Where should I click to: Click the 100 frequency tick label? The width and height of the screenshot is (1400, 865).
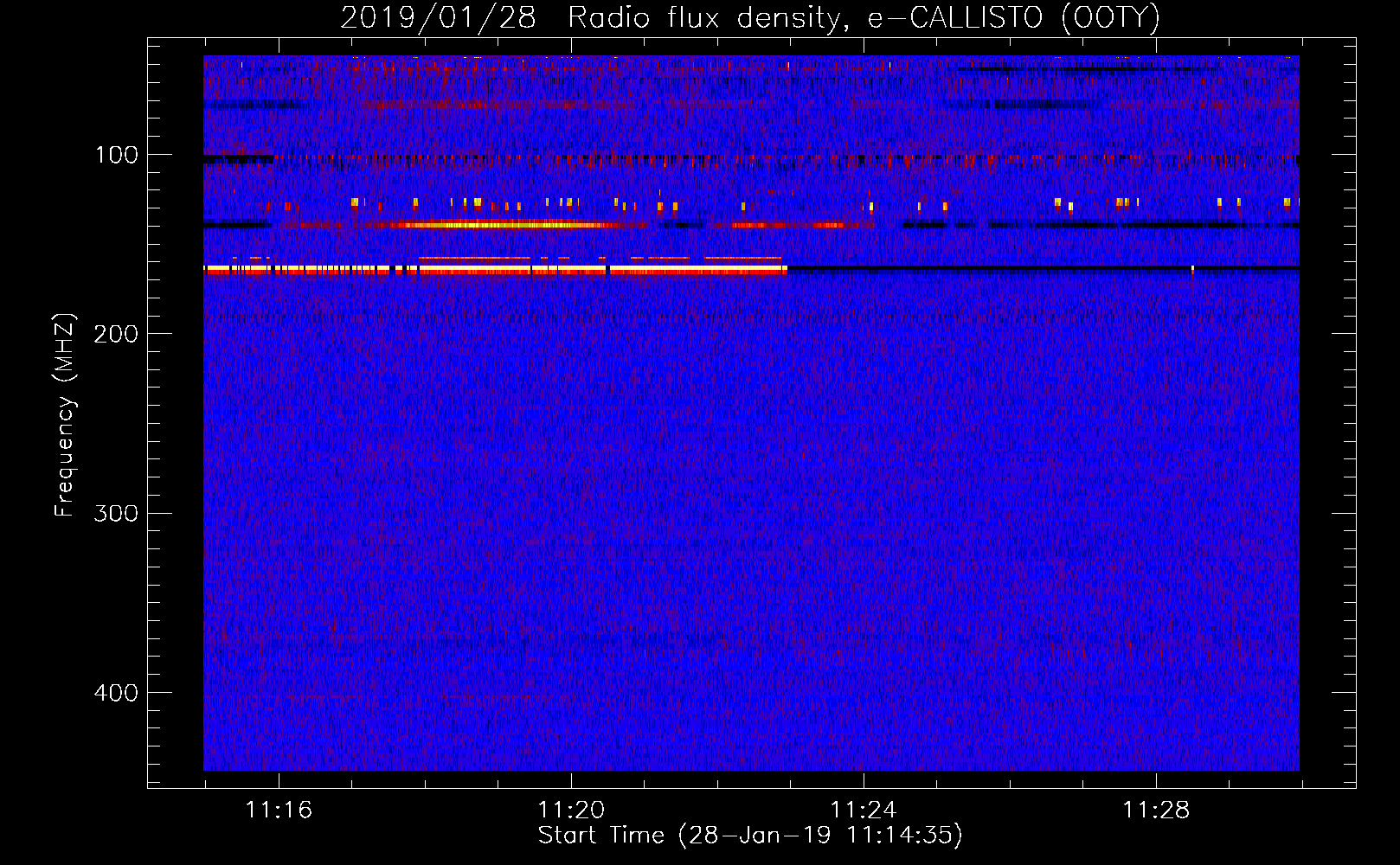tap(116, 155)
